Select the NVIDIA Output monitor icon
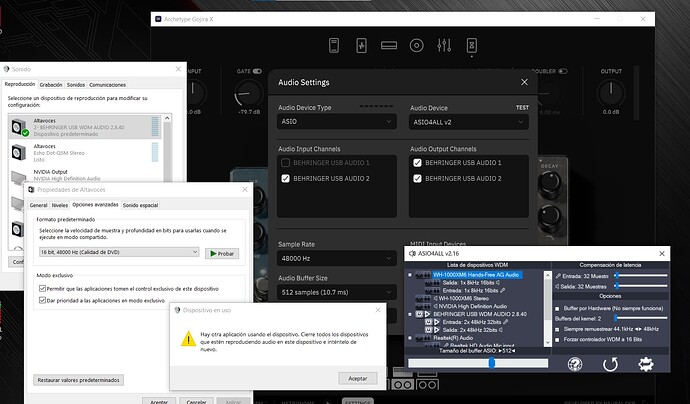The width and height of the screenshot is (690, 404). tap(18, 177)
